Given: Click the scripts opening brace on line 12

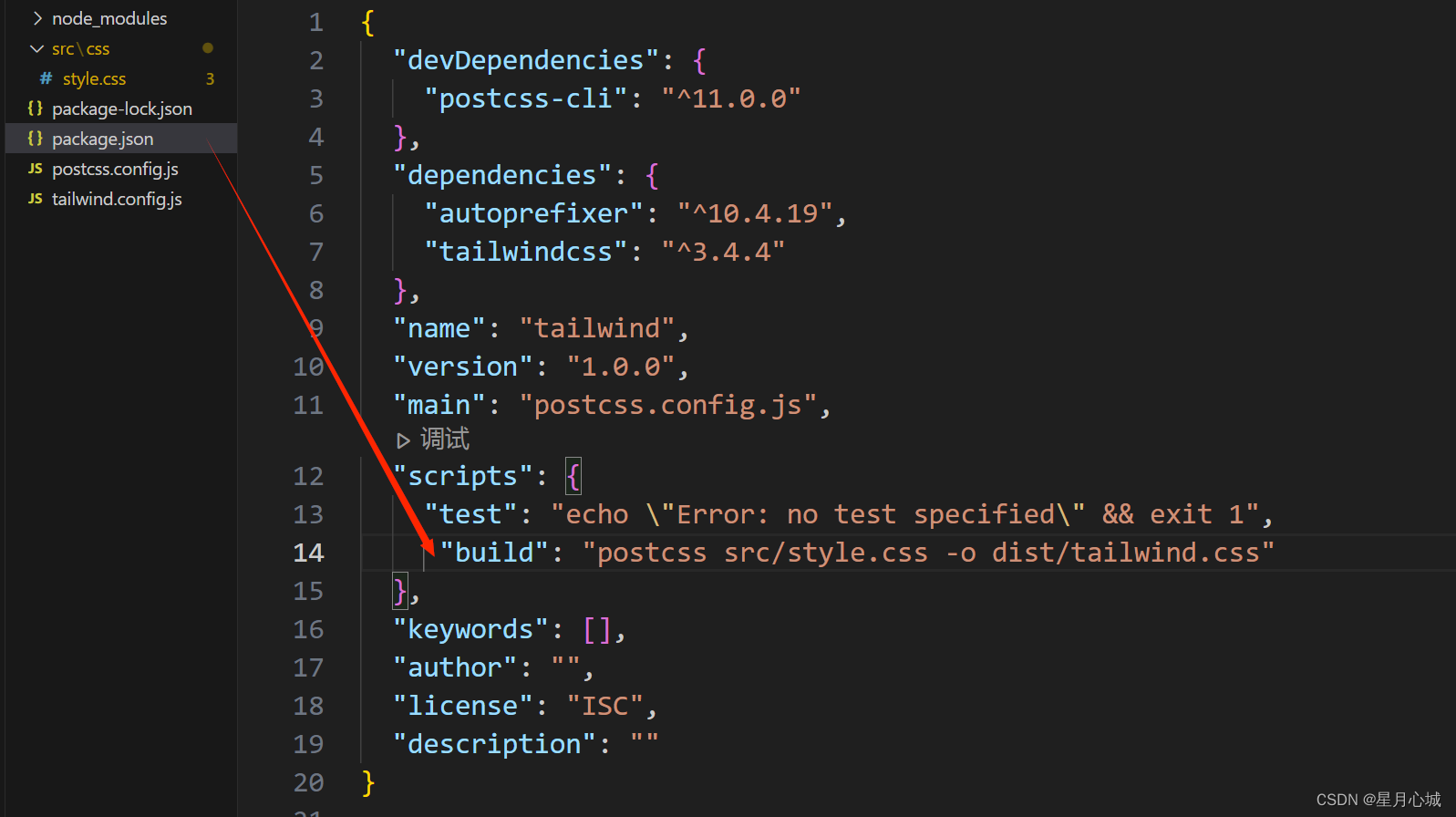Looking at the screenshot, I should pos(573,476).
